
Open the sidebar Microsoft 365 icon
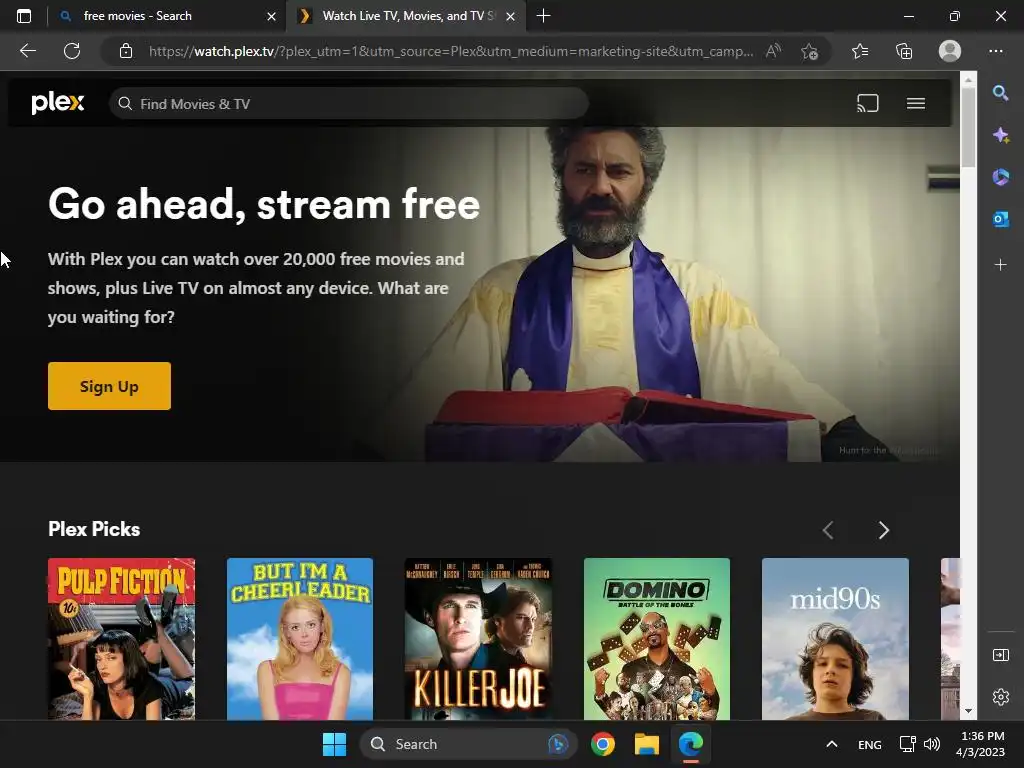coord(1000,177)
